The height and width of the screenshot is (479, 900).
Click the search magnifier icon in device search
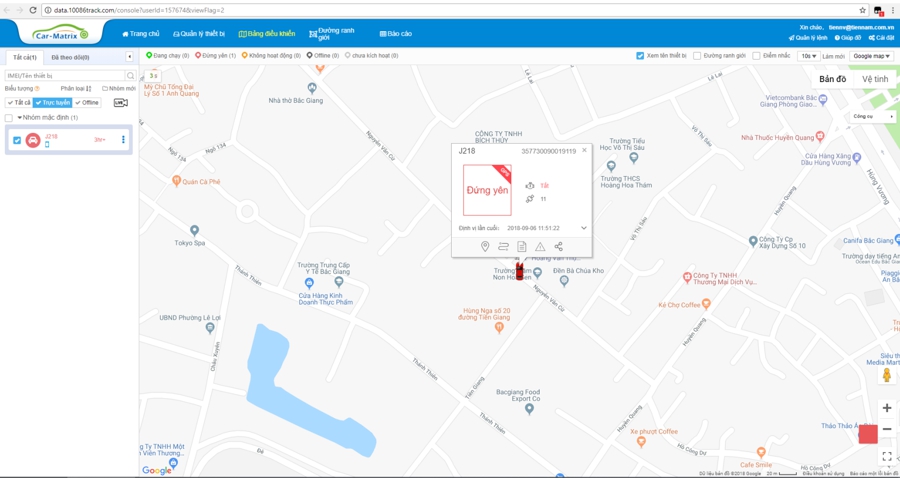[x=130, y=76]
